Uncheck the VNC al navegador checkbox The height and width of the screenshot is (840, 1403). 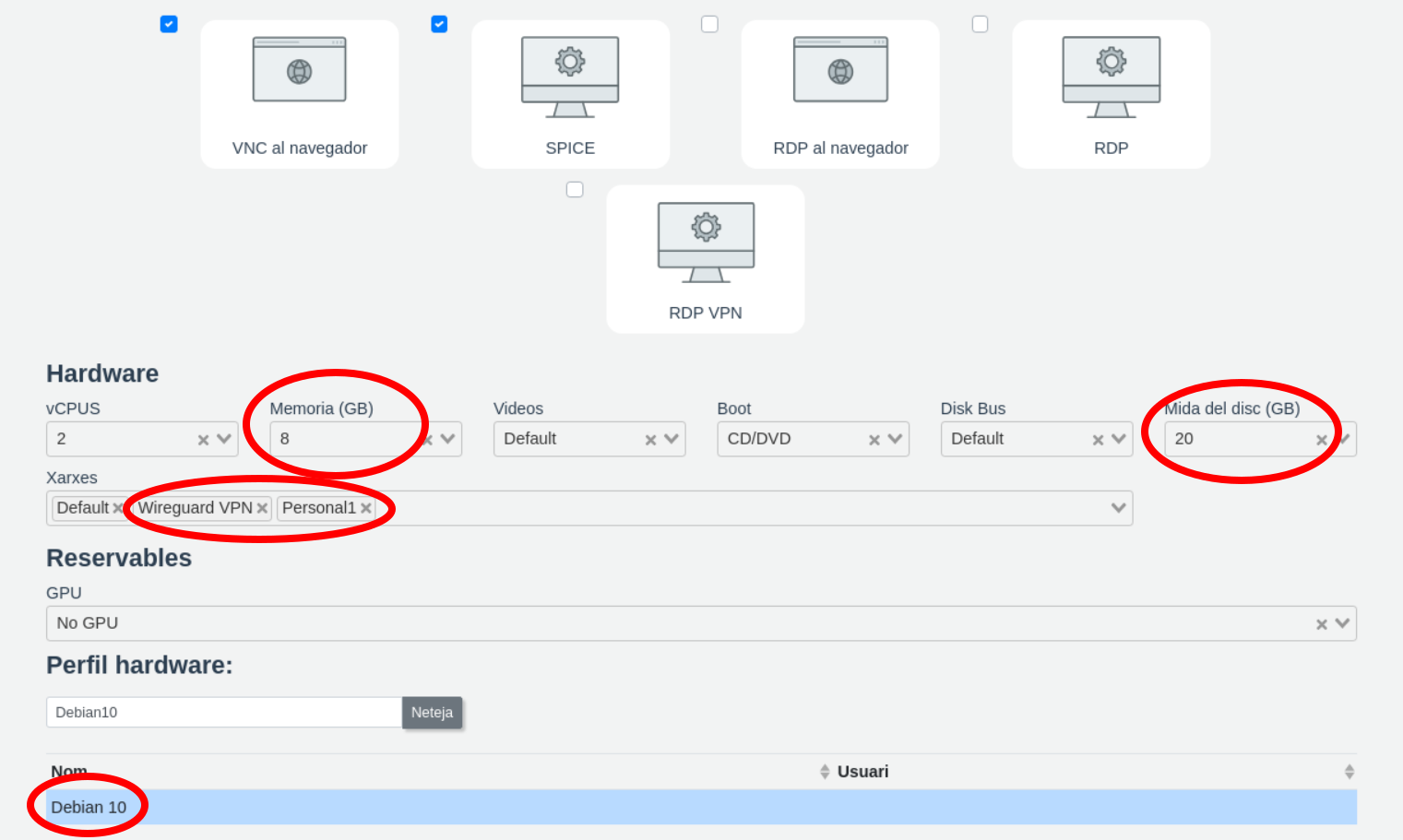[169, 24]
